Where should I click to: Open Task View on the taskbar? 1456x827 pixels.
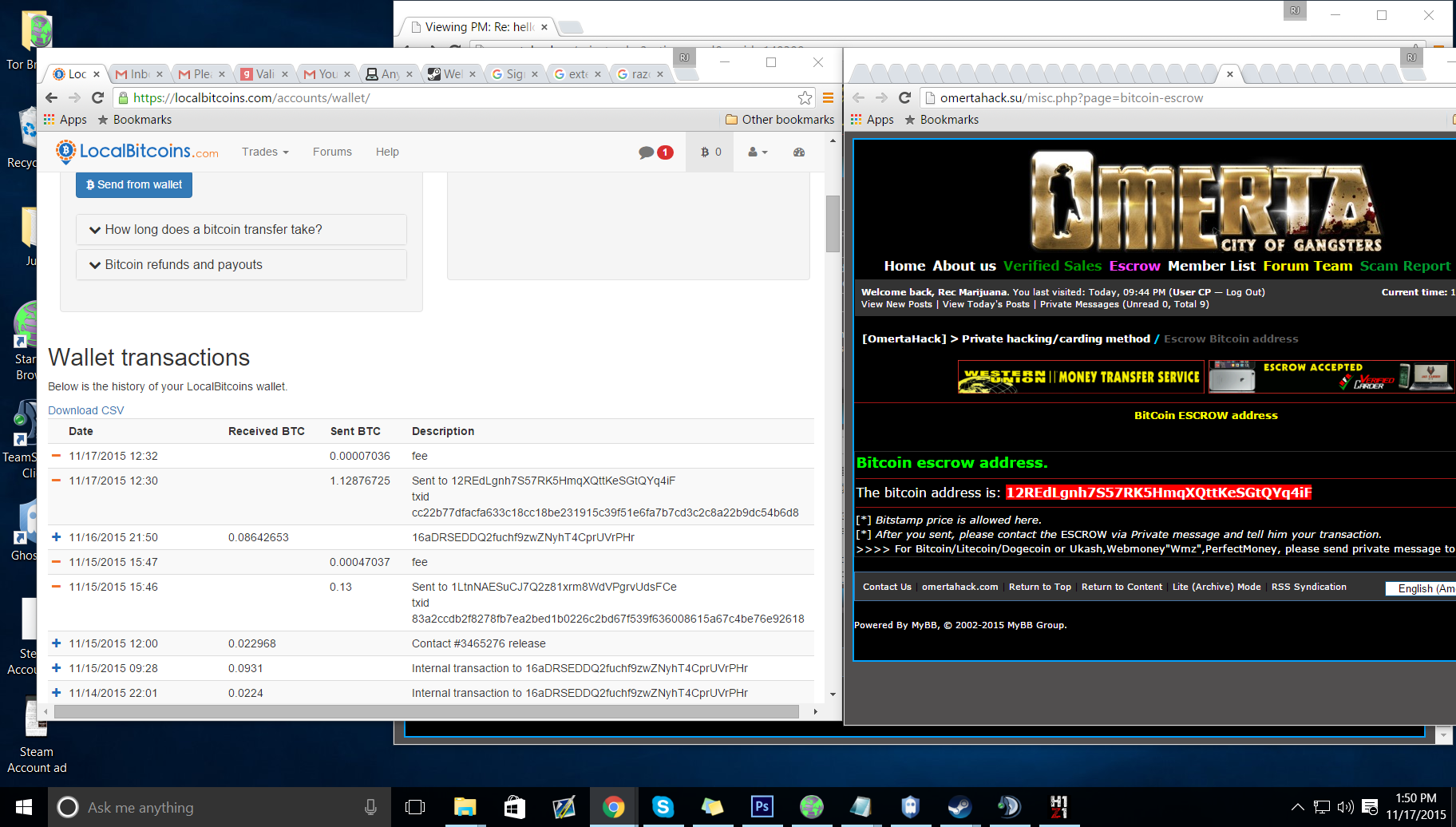(415, 807)
